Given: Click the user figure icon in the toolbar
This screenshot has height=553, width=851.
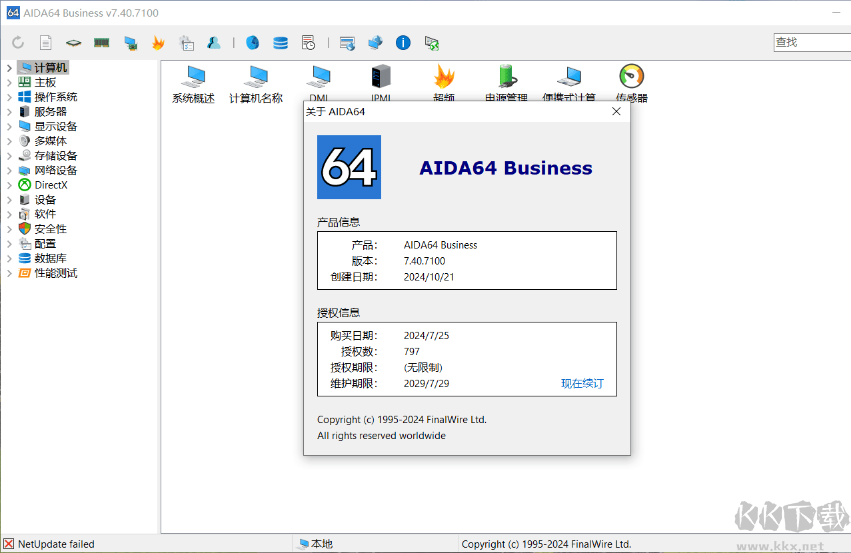Looking at the screenshot, I should coord(214,43).
